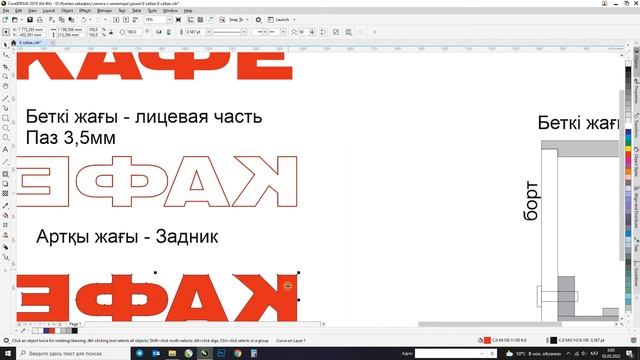Image resolution: width=640 pixels, height=360 pixels.
Task: Click the red fill indicator in status bar
Action: point(487,340)
